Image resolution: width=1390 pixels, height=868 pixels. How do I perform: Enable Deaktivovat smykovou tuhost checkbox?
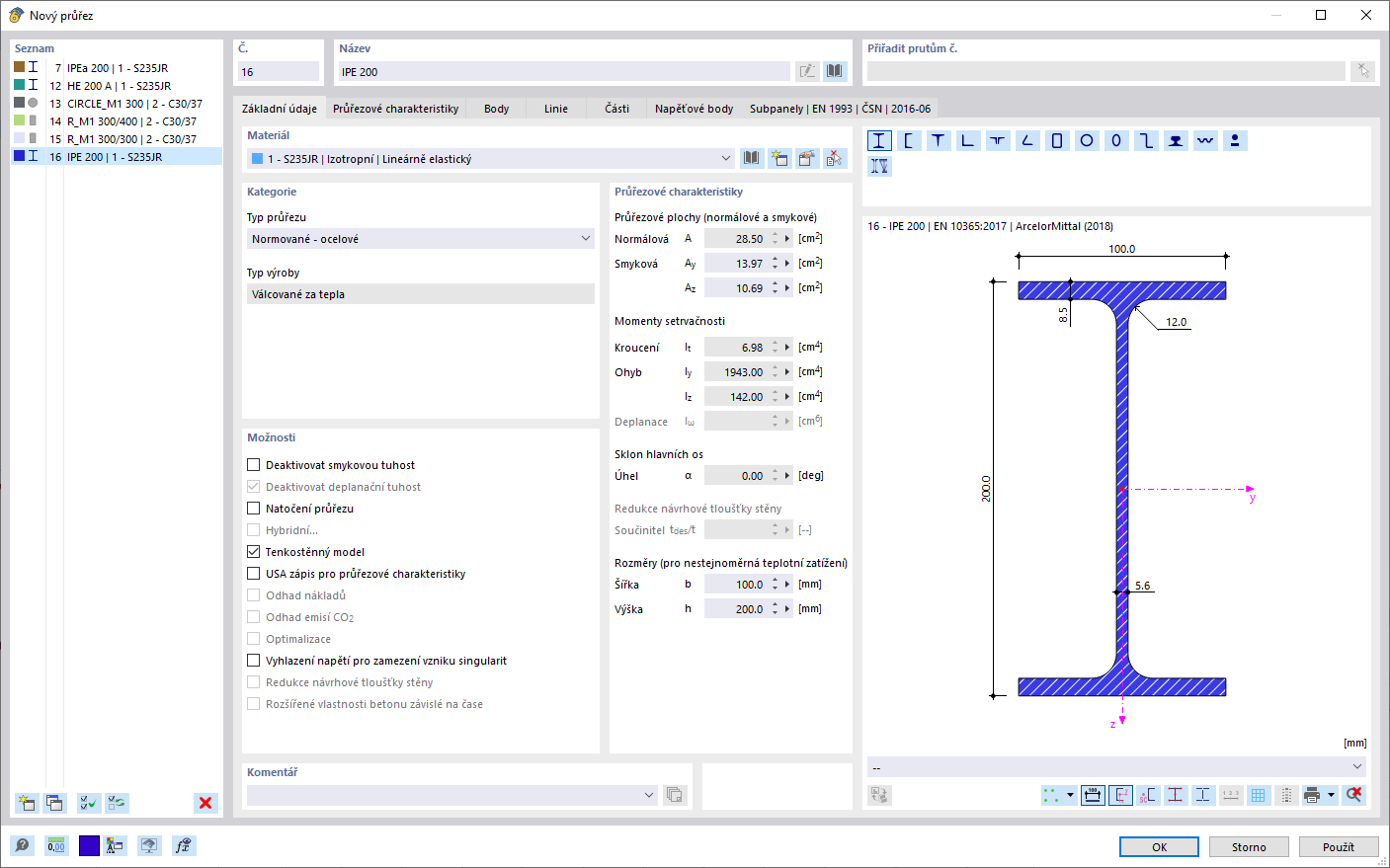(x=253, y=465)
